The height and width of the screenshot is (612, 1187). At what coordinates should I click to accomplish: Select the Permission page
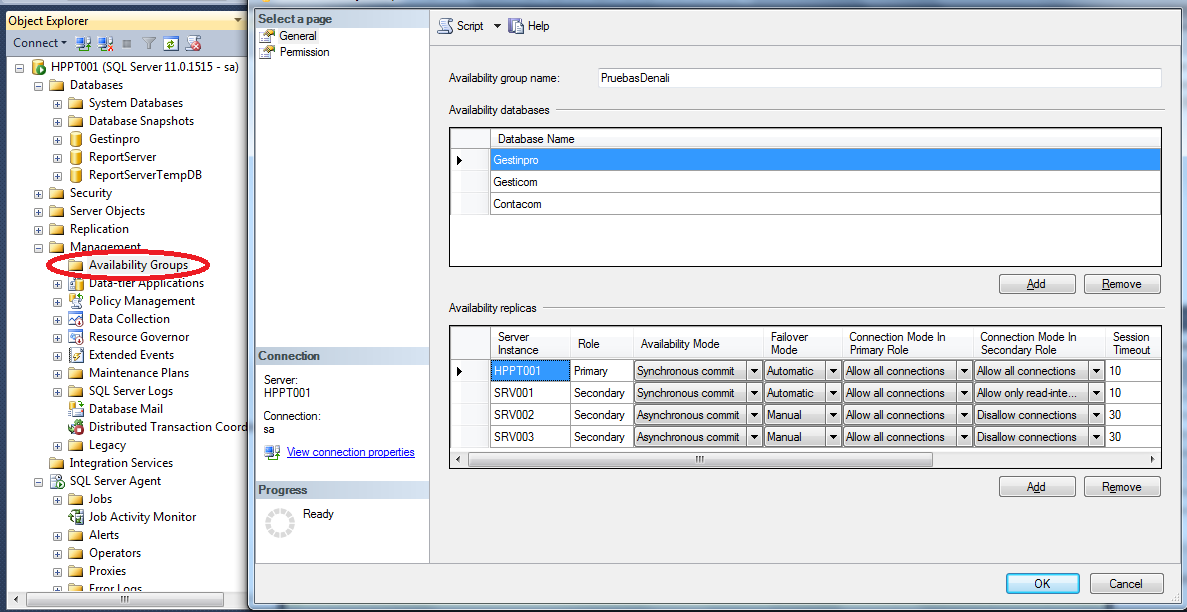304,52
